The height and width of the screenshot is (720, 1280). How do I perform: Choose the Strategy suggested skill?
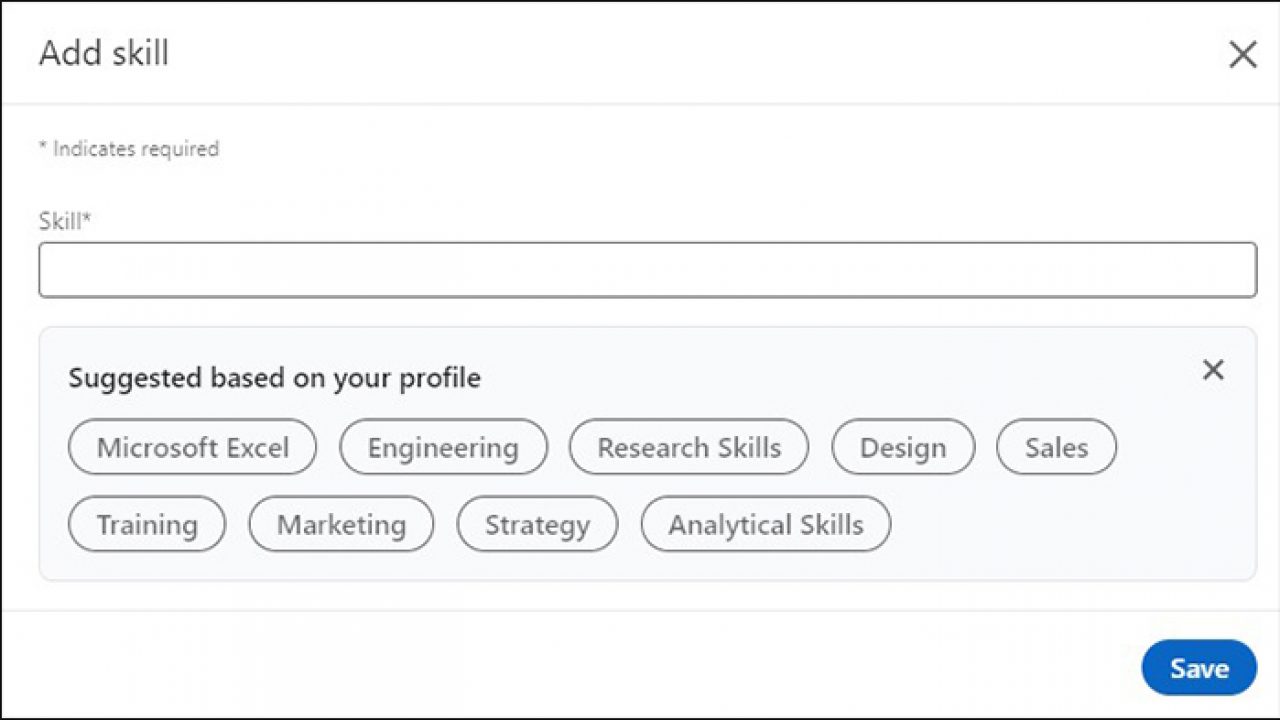coord(537,524)
